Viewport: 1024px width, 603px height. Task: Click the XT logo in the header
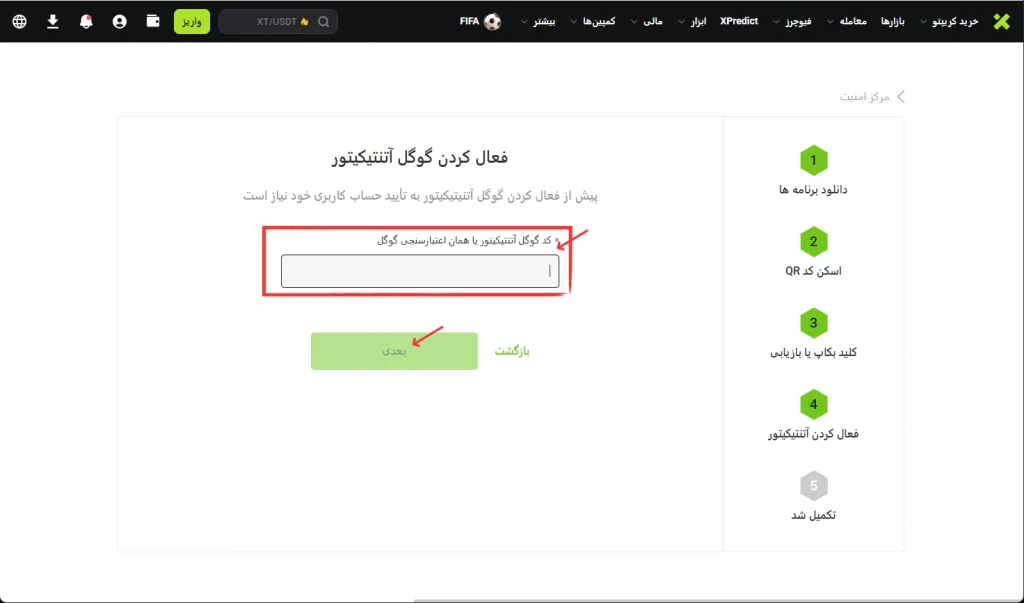(1001, 22)
